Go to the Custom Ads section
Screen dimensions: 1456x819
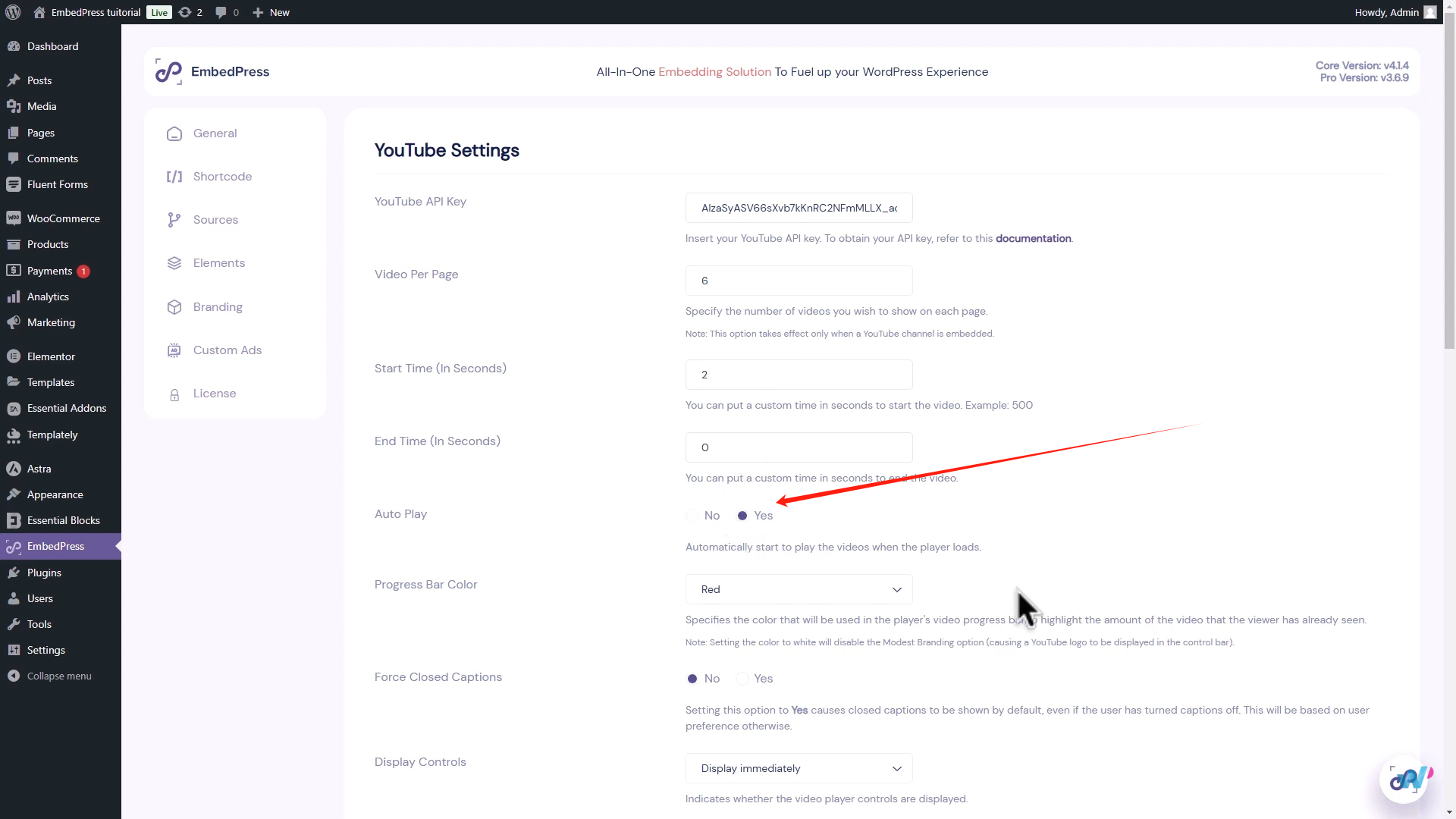pyautogui.click(x=227, y=350)
